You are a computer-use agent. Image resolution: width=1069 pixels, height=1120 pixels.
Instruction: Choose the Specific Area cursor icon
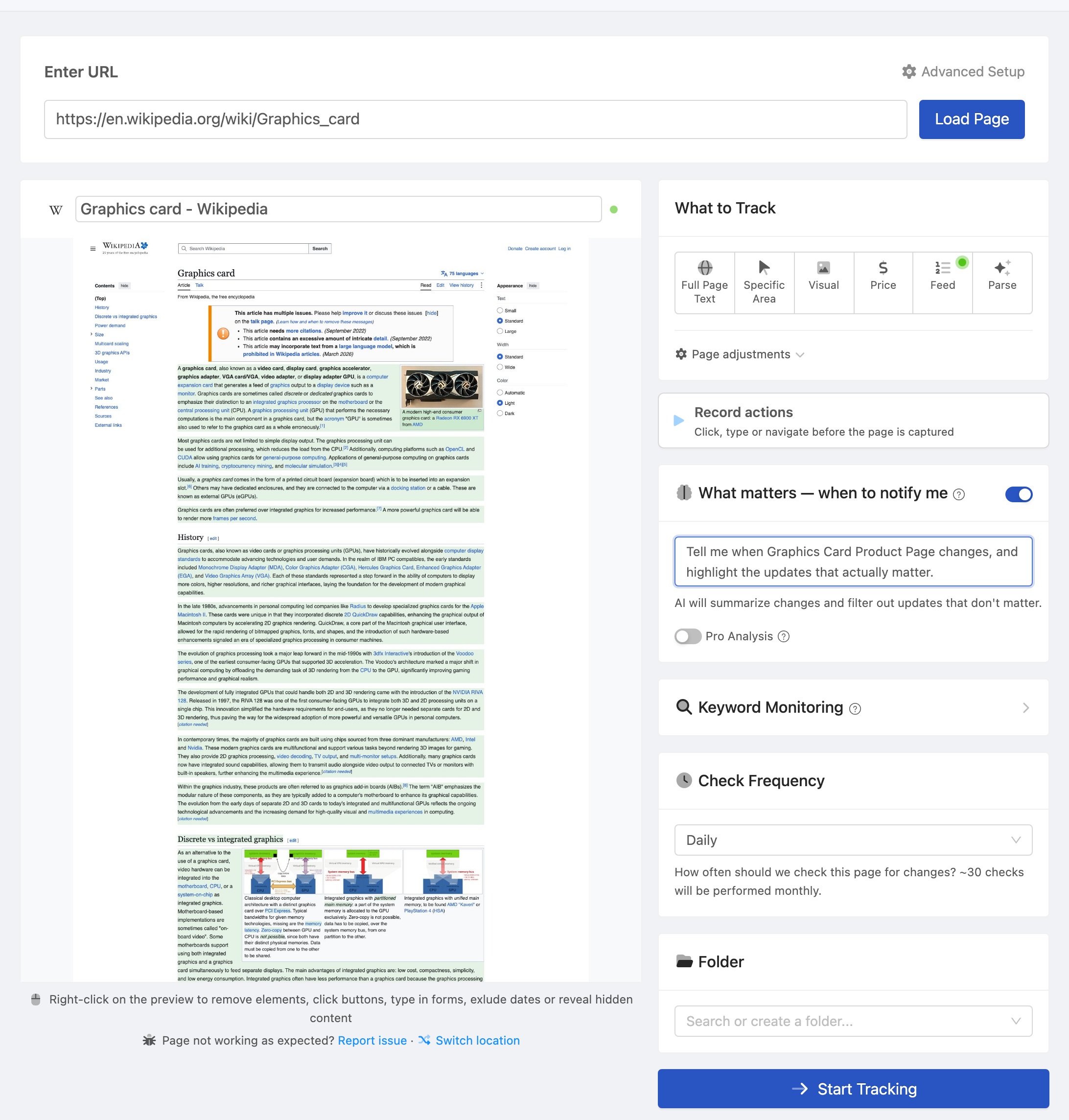pyautogui.click(x=764, y=267)
